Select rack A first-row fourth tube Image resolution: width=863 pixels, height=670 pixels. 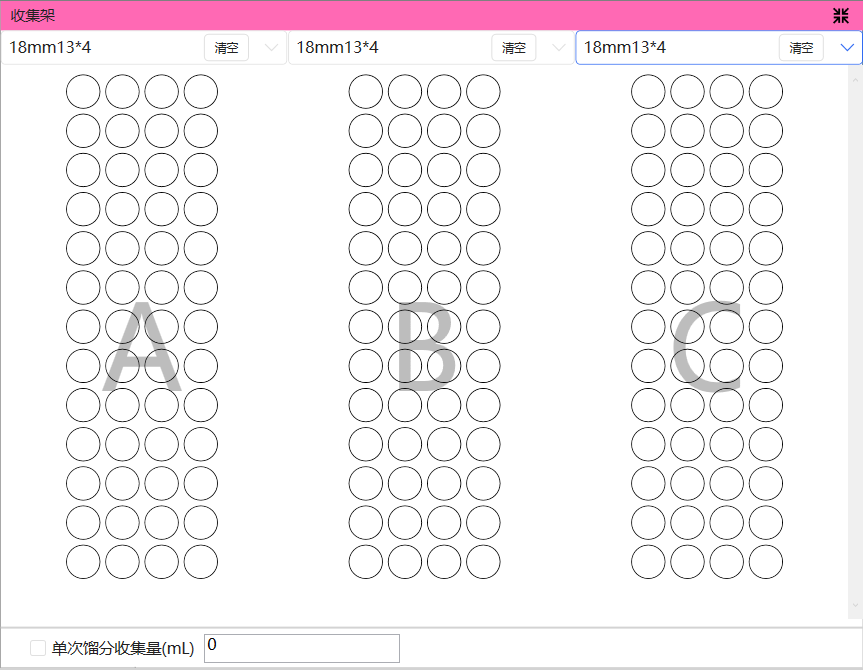[201, 91]
